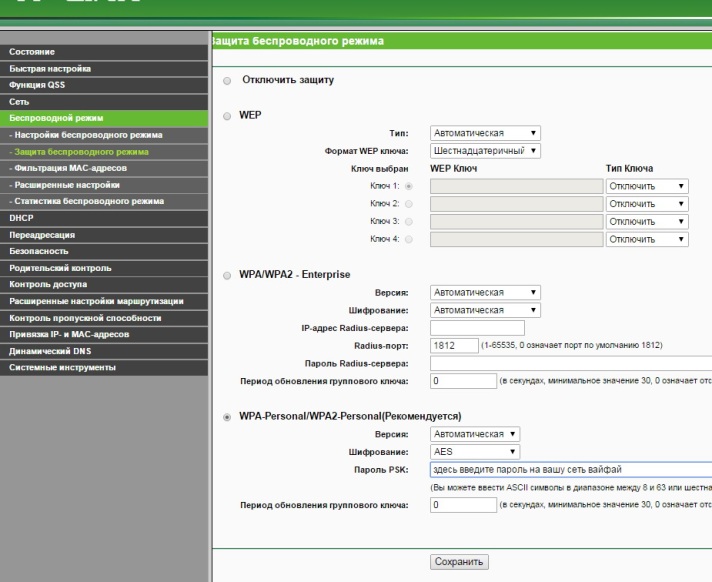Screen dimensions: 712x582
Task: Choose the WPA/WPA2 - Enterprise radio option
Action: (x=227, y=275)
